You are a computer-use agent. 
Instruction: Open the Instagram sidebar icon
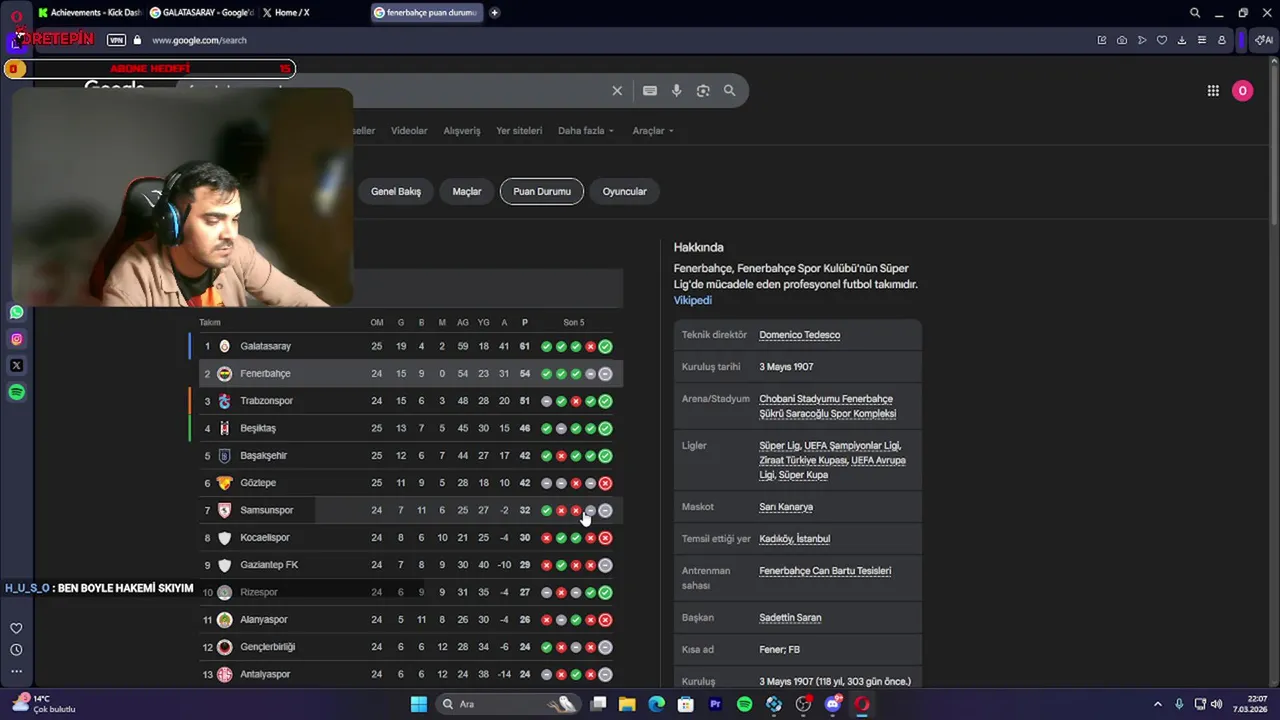[x=16, y=339]
